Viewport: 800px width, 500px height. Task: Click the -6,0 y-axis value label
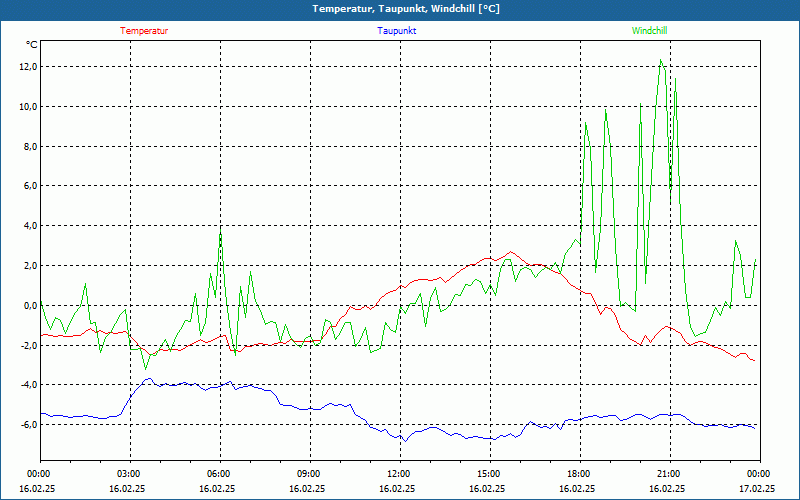(x=28, y=425)
